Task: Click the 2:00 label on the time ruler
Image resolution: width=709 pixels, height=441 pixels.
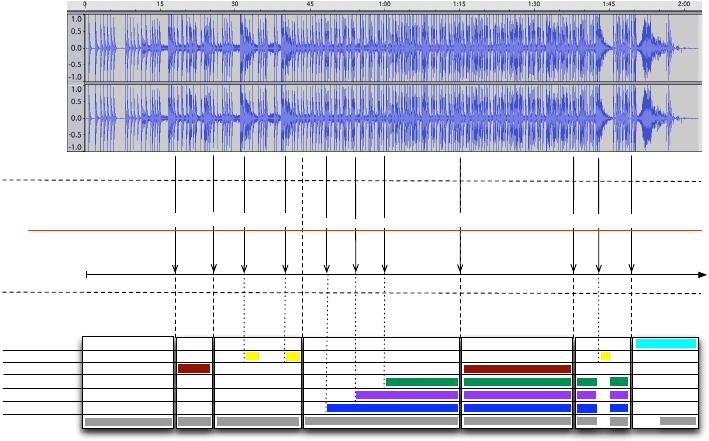Action: (684, 6)
